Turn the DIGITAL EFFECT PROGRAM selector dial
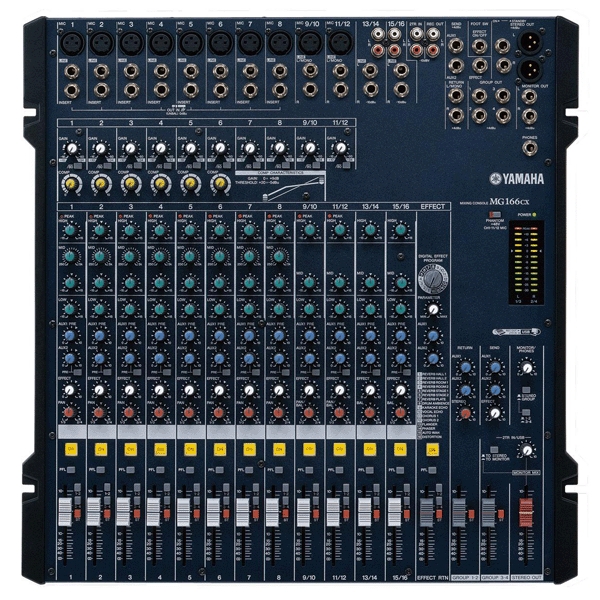This screenshot has height=600, width=600. pos(433,279)
